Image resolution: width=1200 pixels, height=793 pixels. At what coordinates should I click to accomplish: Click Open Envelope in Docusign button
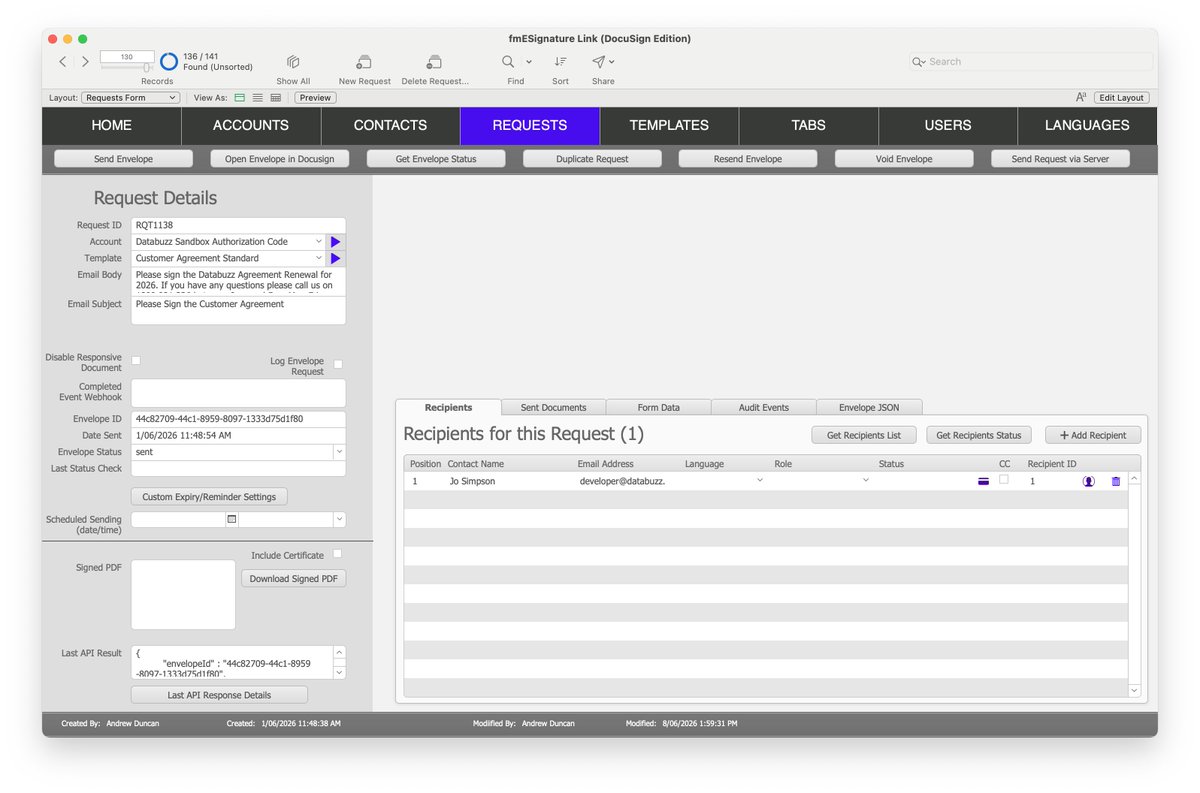coord(279,159)
